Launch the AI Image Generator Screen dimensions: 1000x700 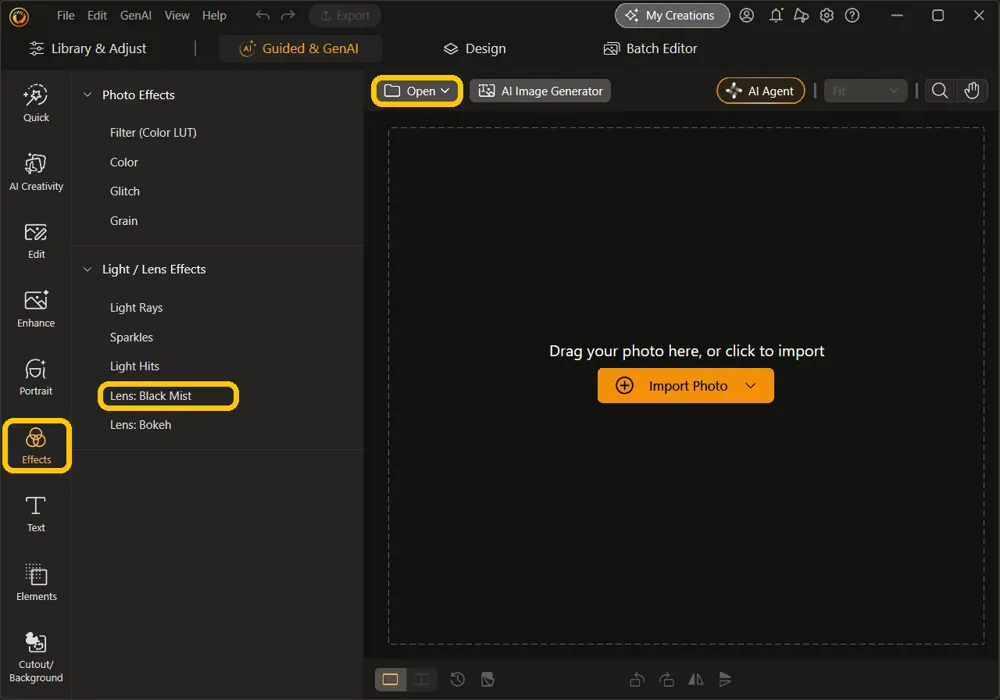click(540, 91)
